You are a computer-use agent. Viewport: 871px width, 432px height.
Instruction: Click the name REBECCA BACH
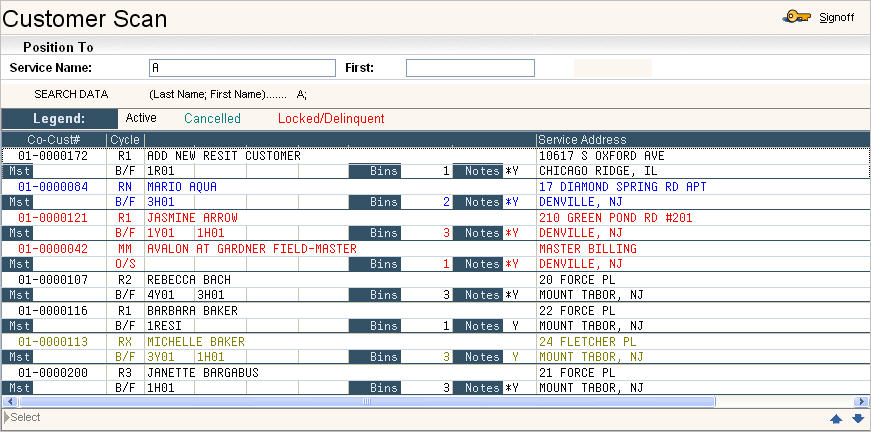[189, 280]
